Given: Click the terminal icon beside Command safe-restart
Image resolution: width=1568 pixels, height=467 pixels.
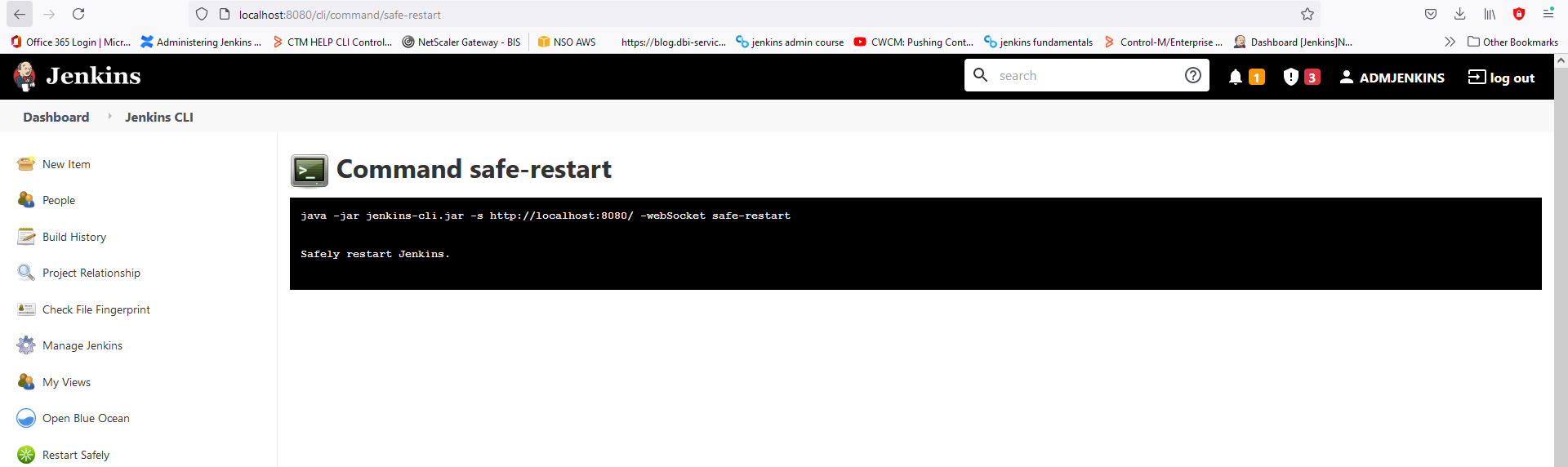Looking at the screenshot, I should (310, 171).
